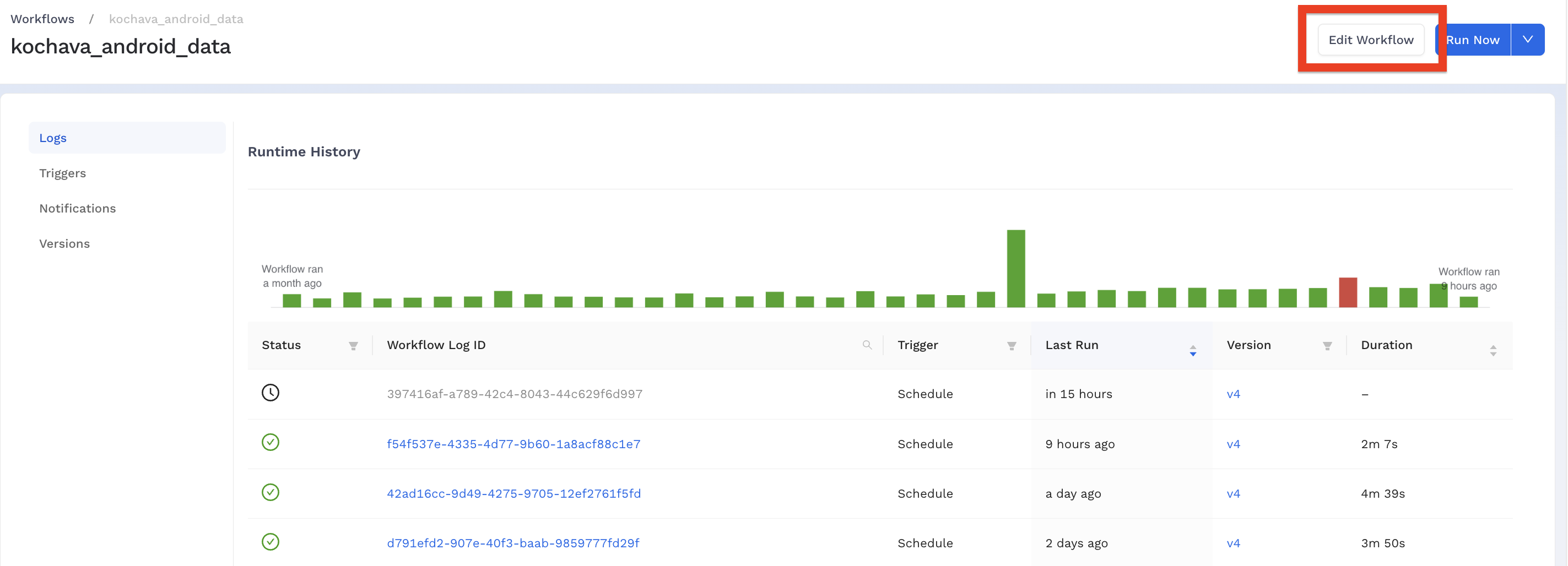
Task: Select the Logs tab in the sidebar
Action: [53, 138]
